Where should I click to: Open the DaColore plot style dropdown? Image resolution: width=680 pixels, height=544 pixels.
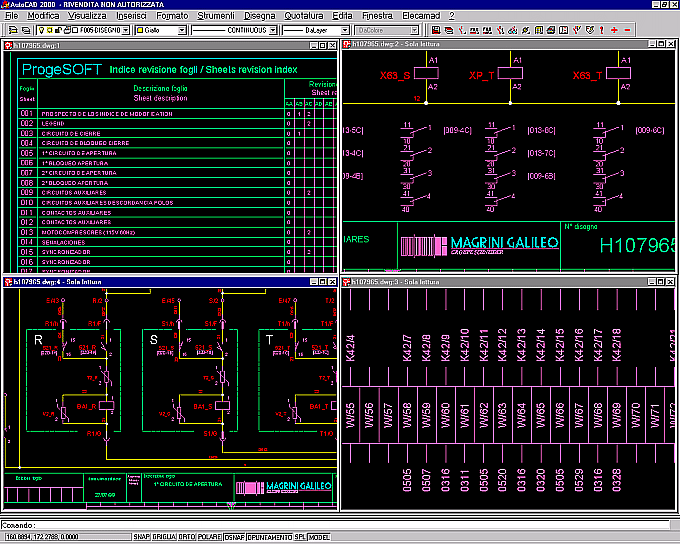(x=415, y=30)
